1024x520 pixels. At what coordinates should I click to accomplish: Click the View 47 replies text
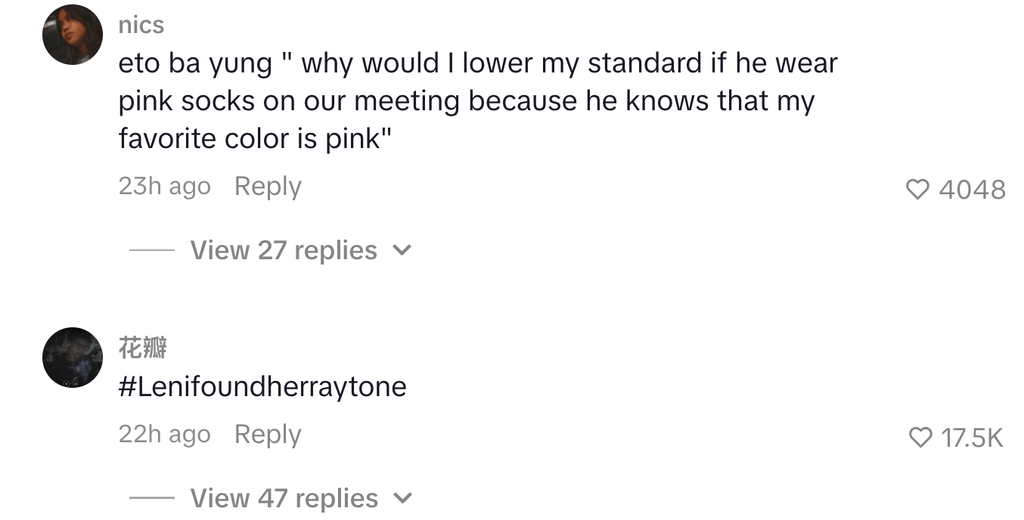tap(283, 498)
